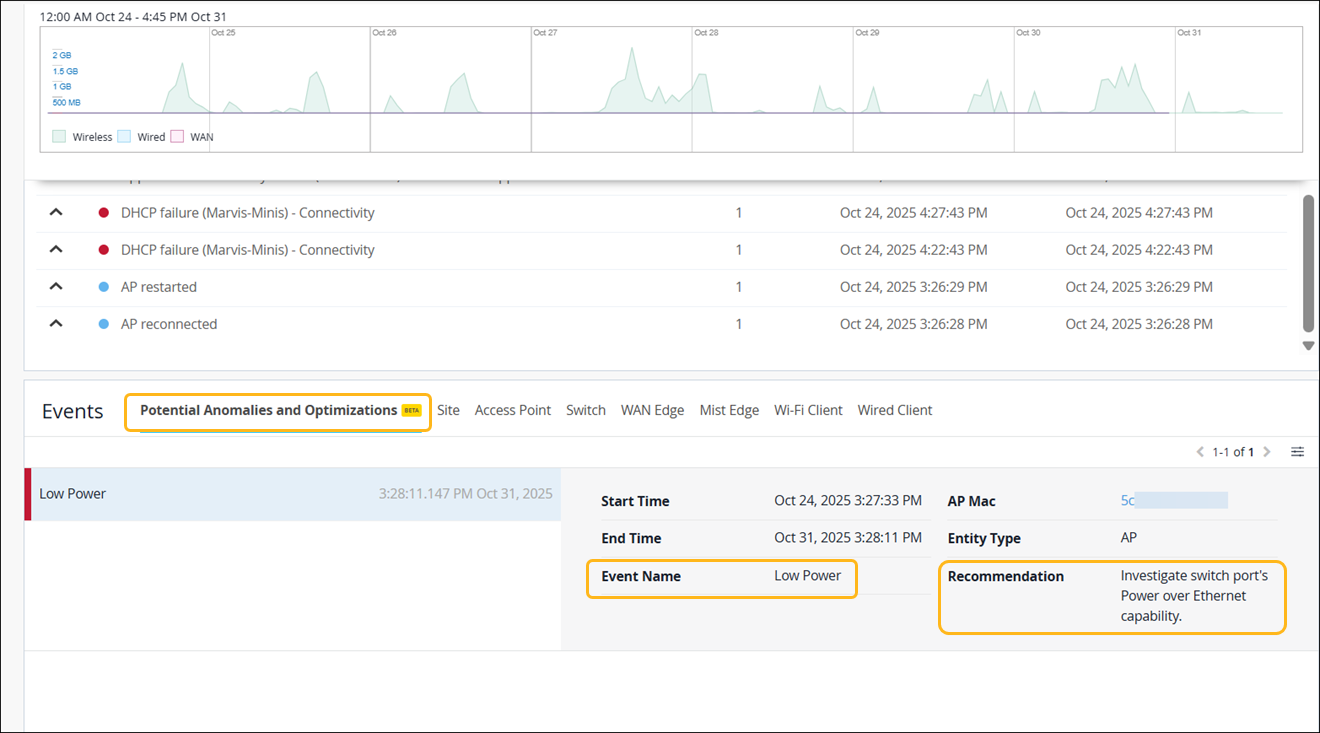Image resolution: width=1320 pixels, height=733 pixels.
Task: Open the events table settings icon
Action: [1297, 452]
